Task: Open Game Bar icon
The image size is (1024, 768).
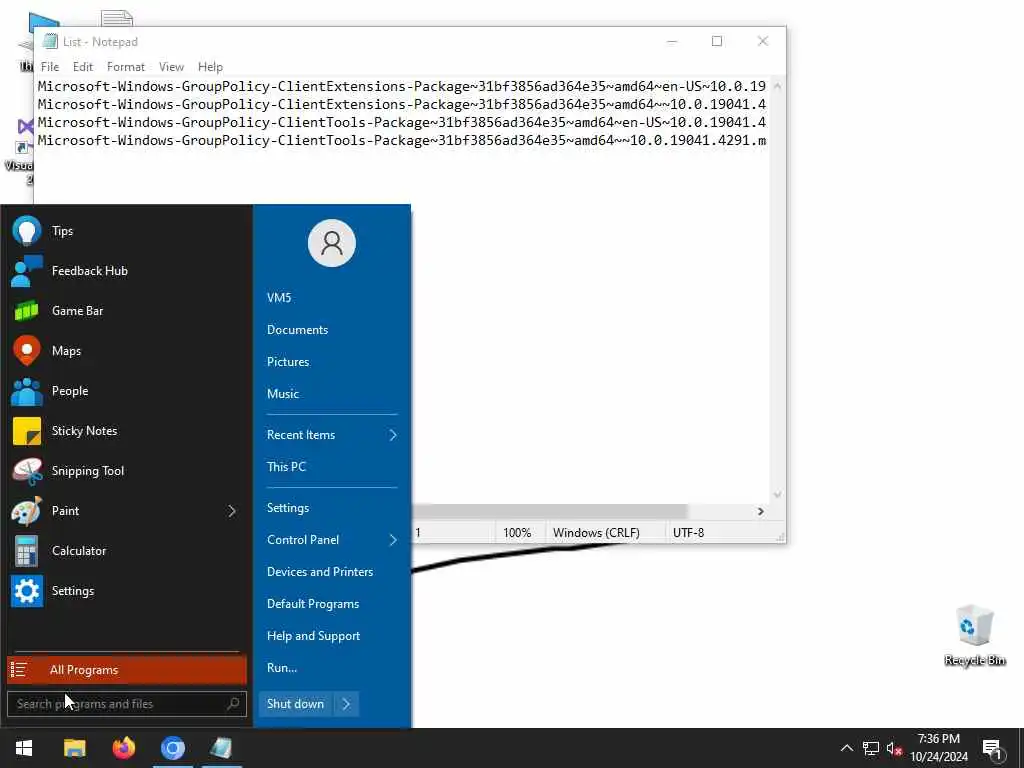Action: point(27,311)
